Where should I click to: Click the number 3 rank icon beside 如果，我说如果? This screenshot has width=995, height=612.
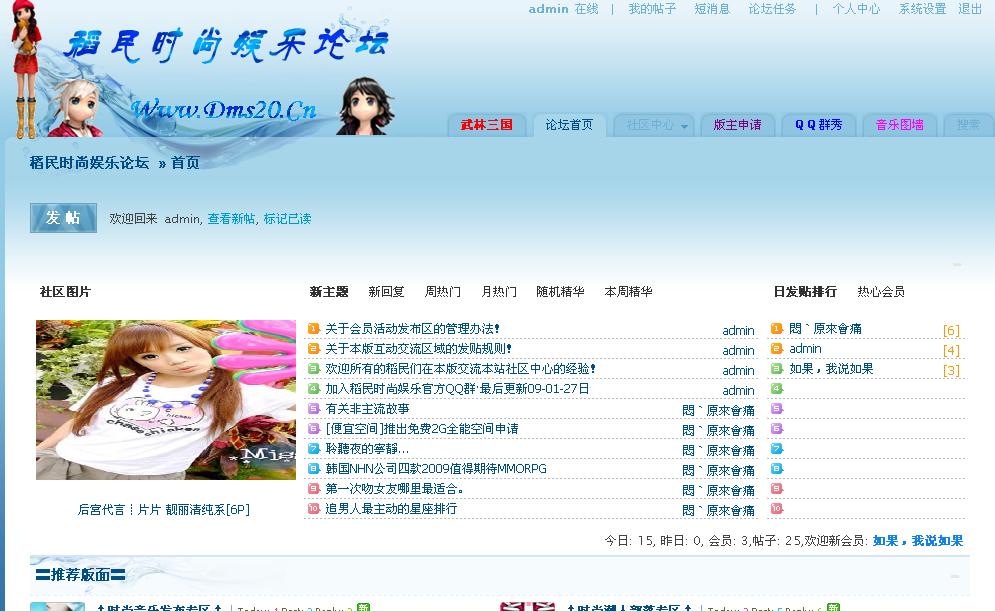click(777, 369)
